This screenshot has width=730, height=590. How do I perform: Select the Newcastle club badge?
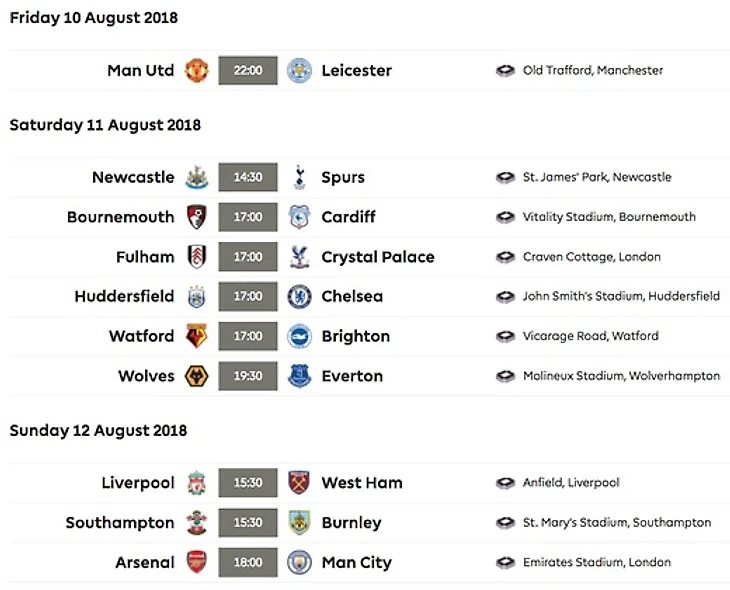(197, 178)
